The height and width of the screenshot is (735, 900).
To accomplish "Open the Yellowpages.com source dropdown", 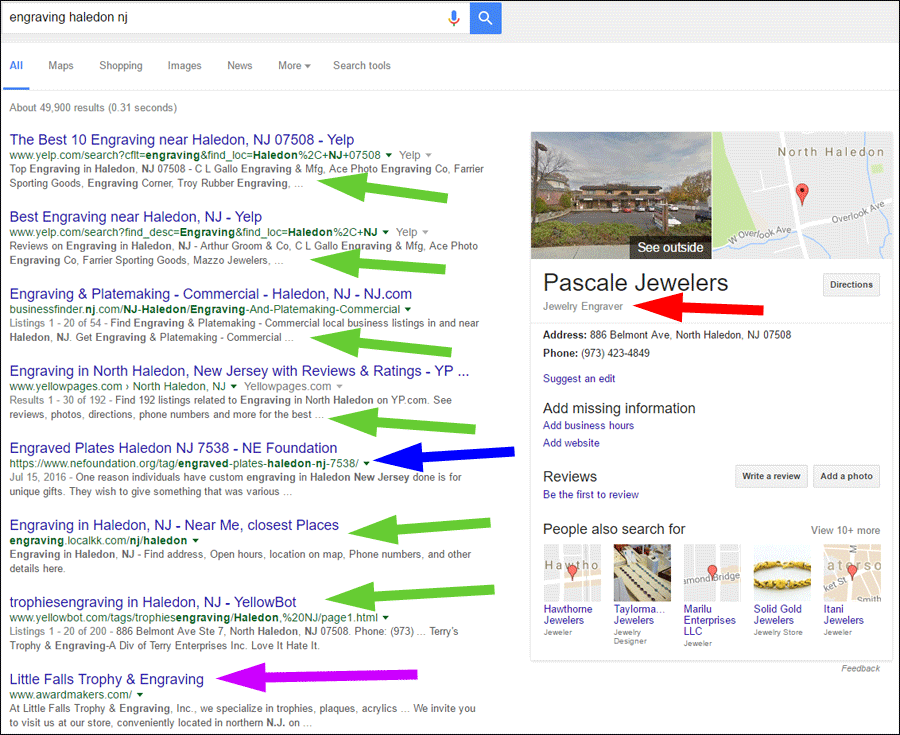I will tap(293, 387).
